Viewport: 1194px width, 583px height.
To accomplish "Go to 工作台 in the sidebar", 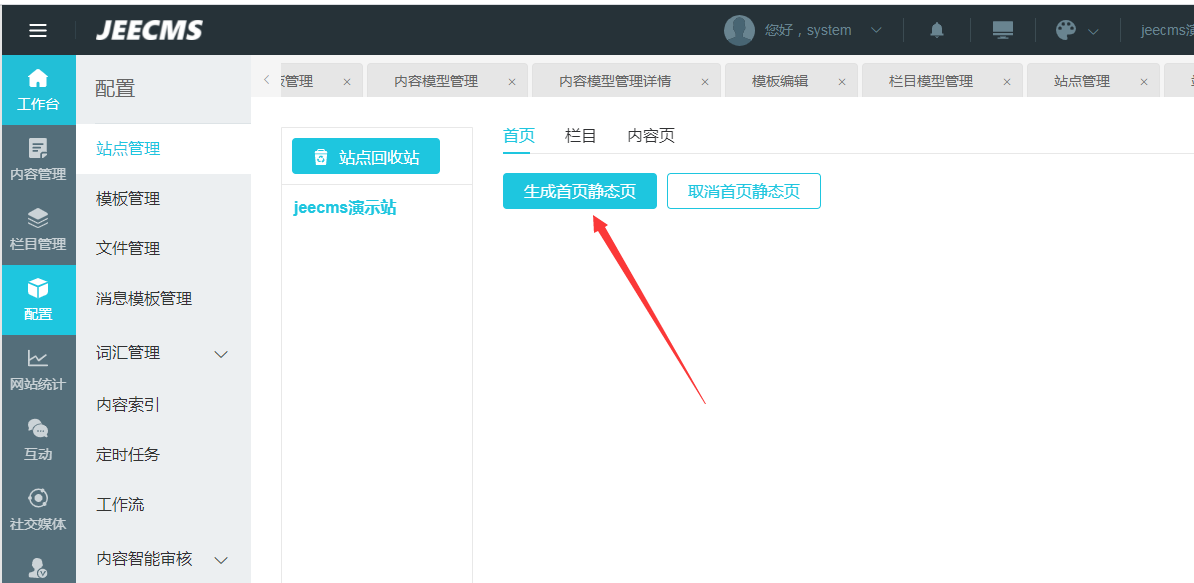I will [38, 90].
